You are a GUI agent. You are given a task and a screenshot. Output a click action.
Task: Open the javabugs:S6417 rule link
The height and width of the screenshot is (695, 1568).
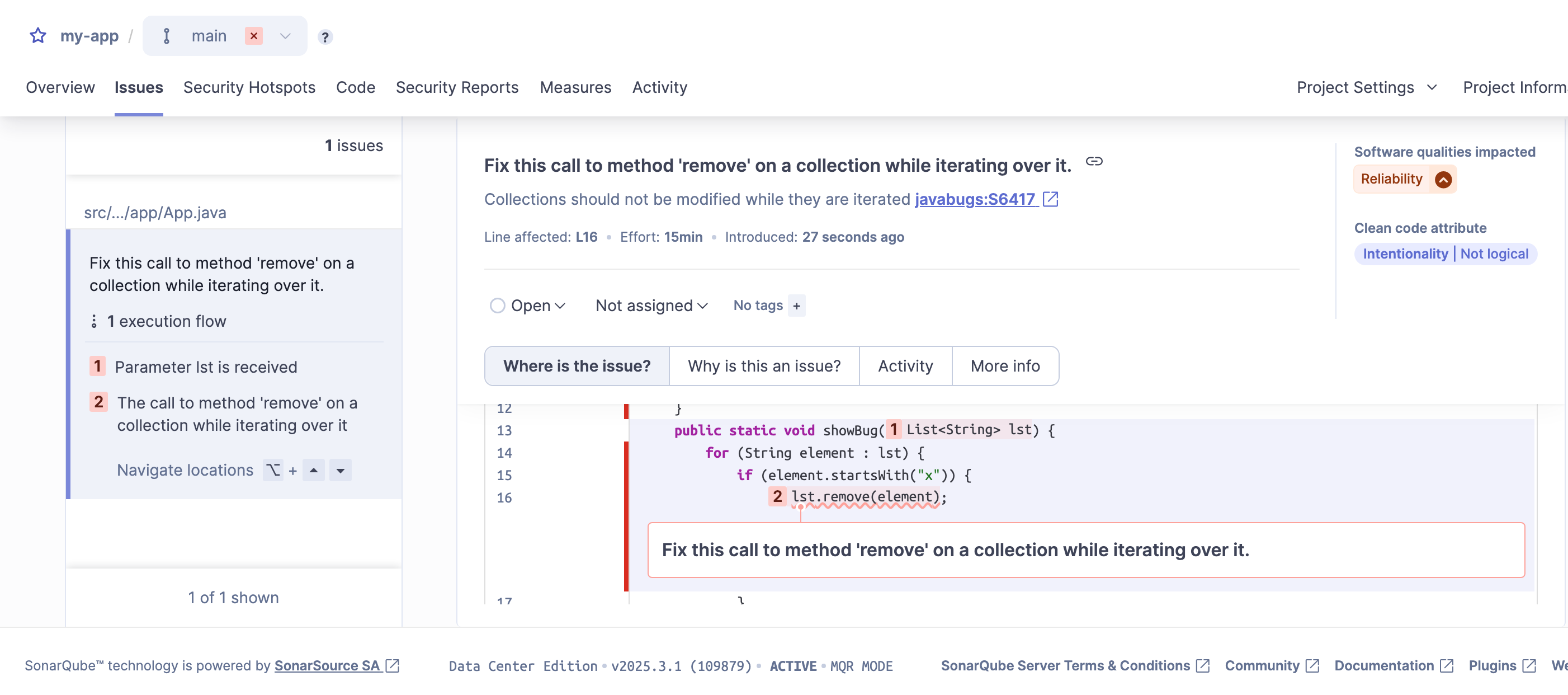pyautogui.click(x=975, y=199)
